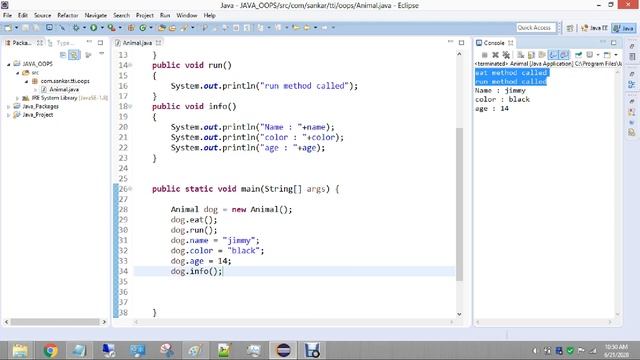Click the Display Selected Console icon
640x360 pixels.
pyautogui.click(x=589, y=55)
